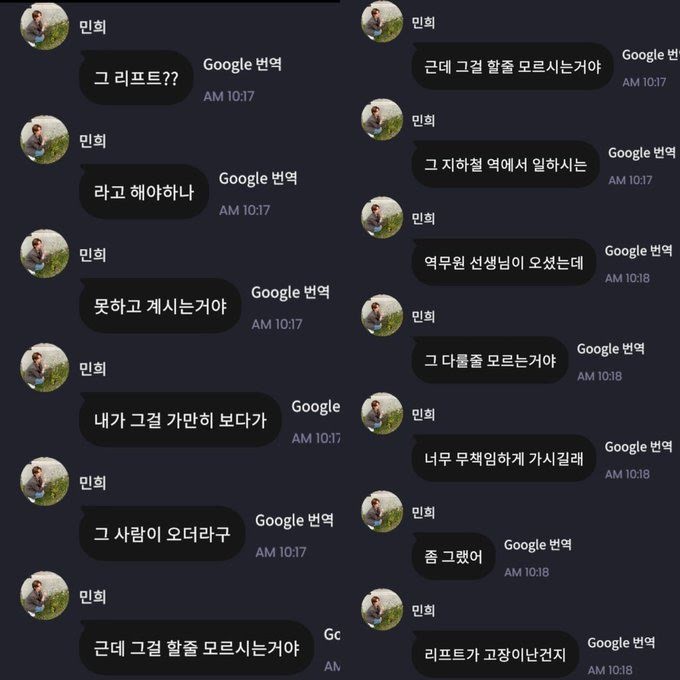Open profile photo above '그 다룰줄 모르는거야'

coord(382,316)
